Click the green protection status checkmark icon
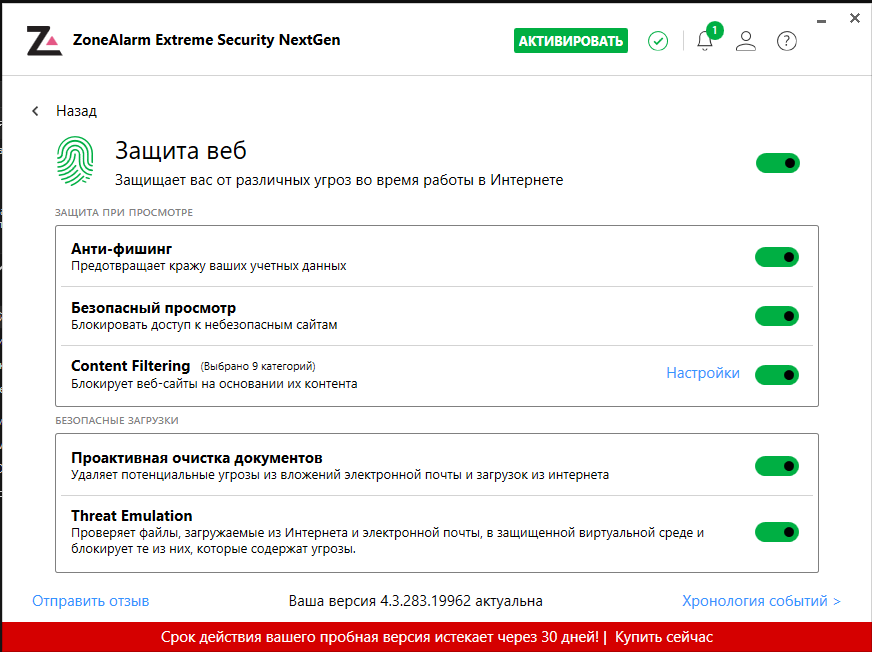This screenshot has width=872, height=652. (x=658, y=41)
